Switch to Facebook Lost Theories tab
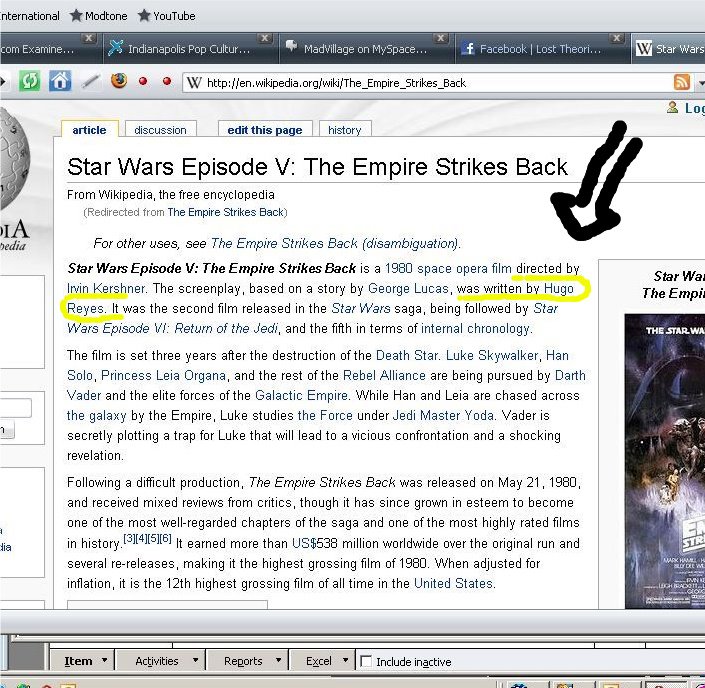This screenshot has width=705, height=688. coord(542,49)
